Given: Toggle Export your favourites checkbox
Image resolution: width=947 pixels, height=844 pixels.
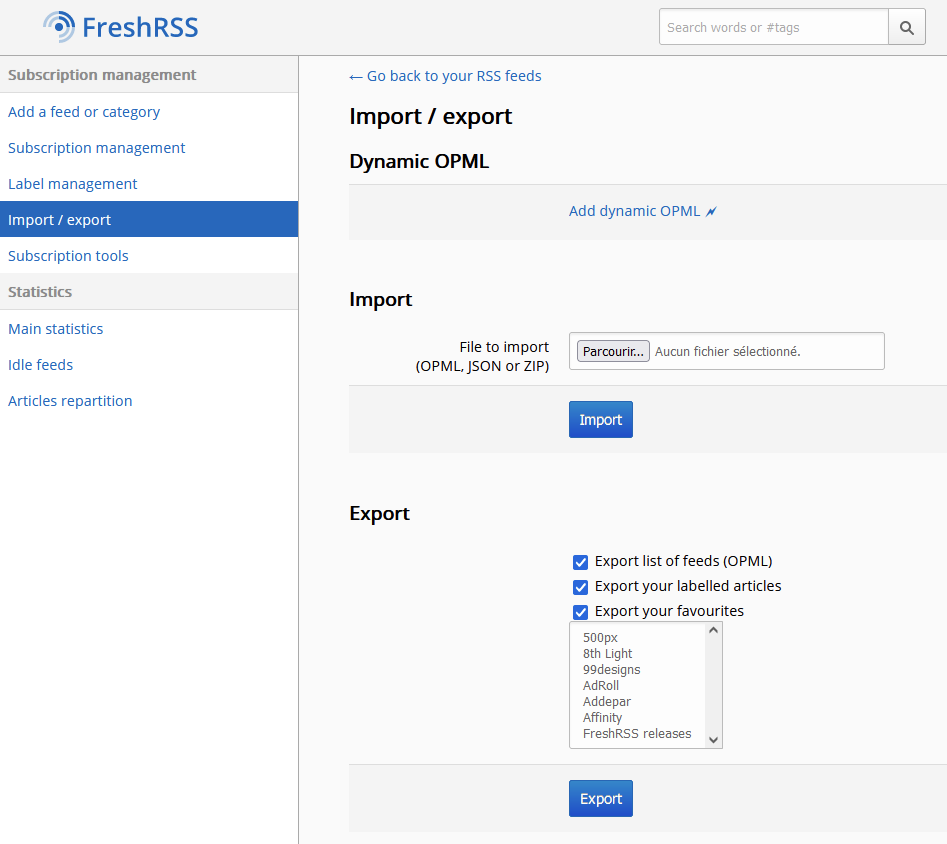Looking at the screenshot, I should pos(580,612).
